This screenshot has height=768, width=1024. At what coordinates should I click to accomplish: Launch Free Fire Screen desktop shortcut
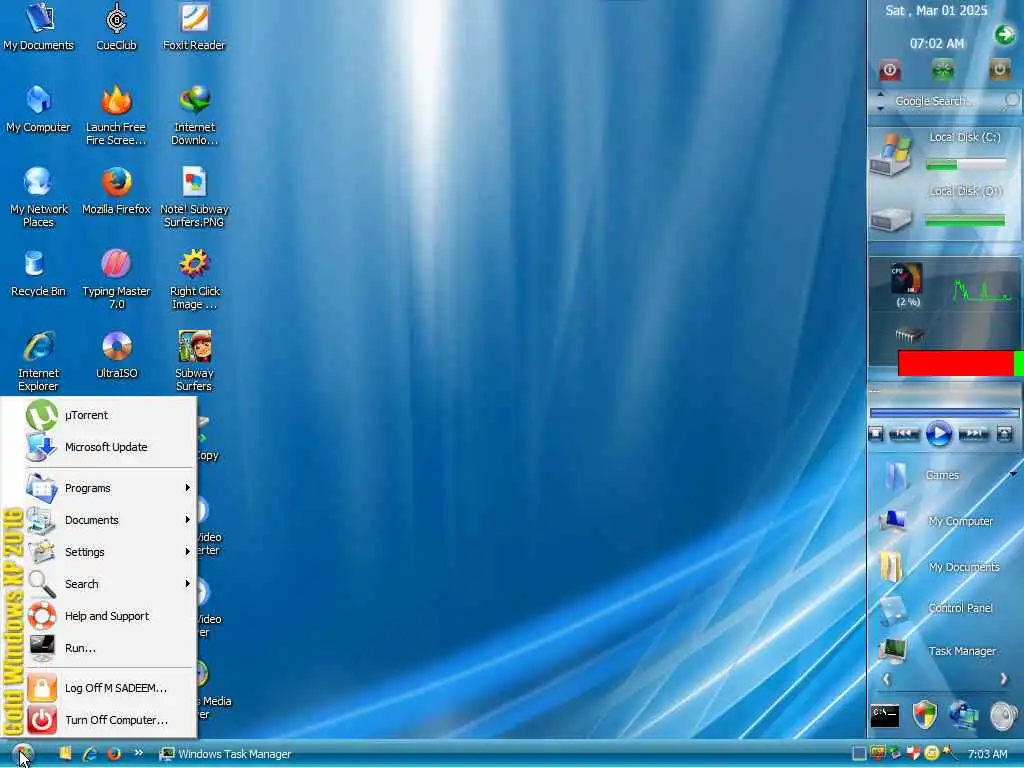pyautogui.click(x=116, y=116)
